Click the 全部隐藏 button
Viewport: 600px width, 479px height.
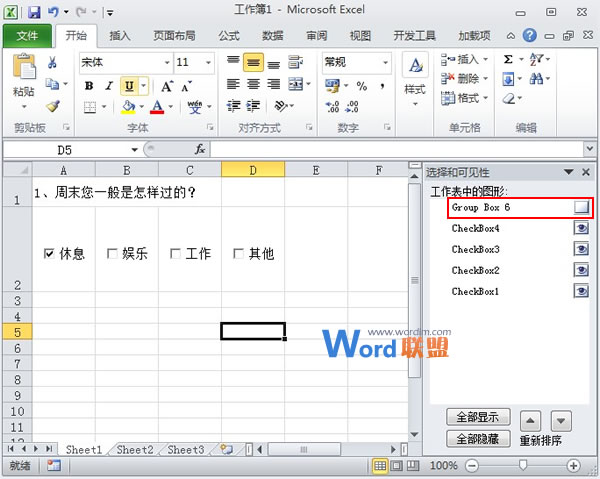[478, 438]
